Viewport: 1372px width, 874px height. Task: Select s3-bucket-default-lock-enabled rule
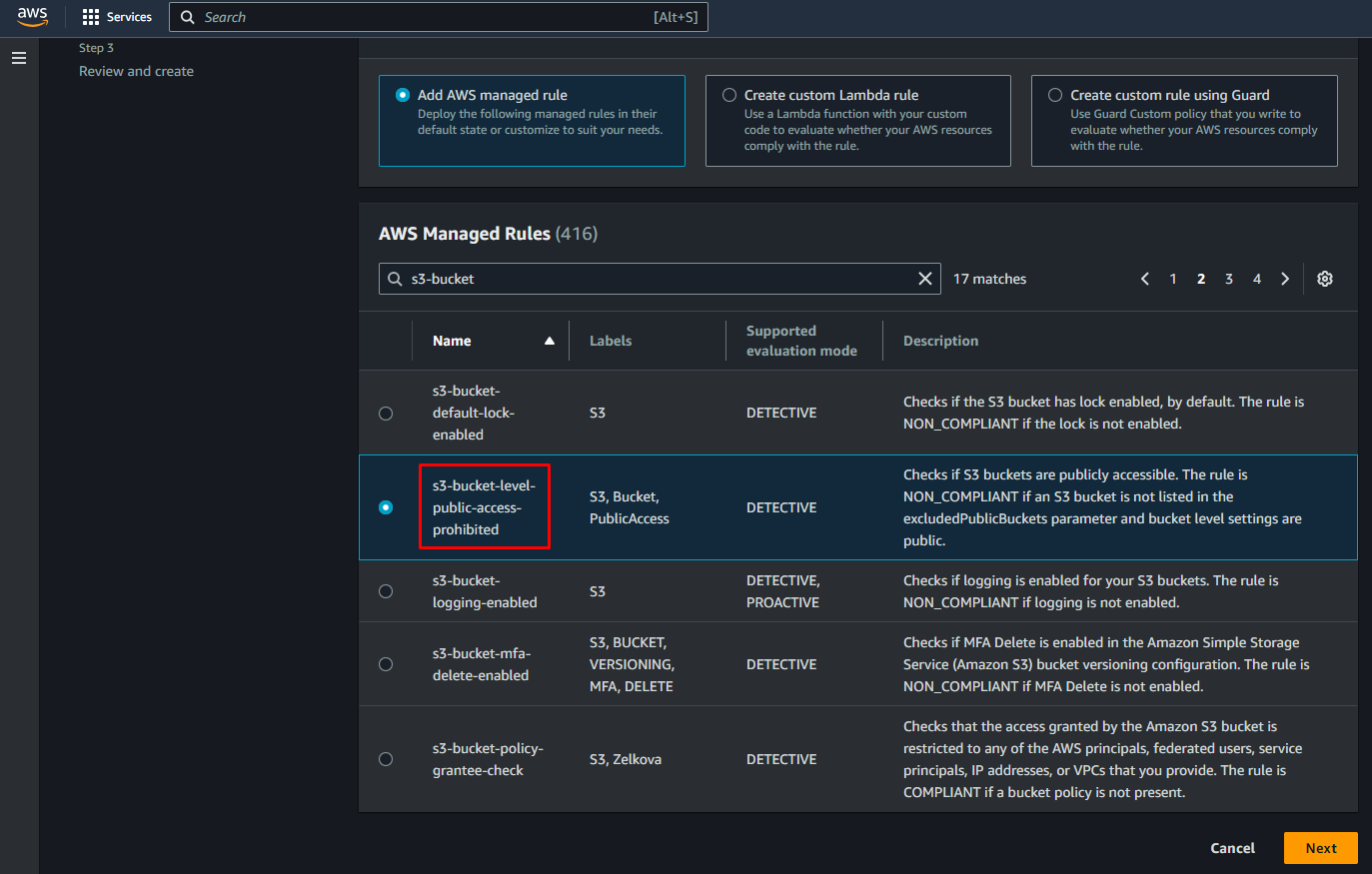pos(386,414)
